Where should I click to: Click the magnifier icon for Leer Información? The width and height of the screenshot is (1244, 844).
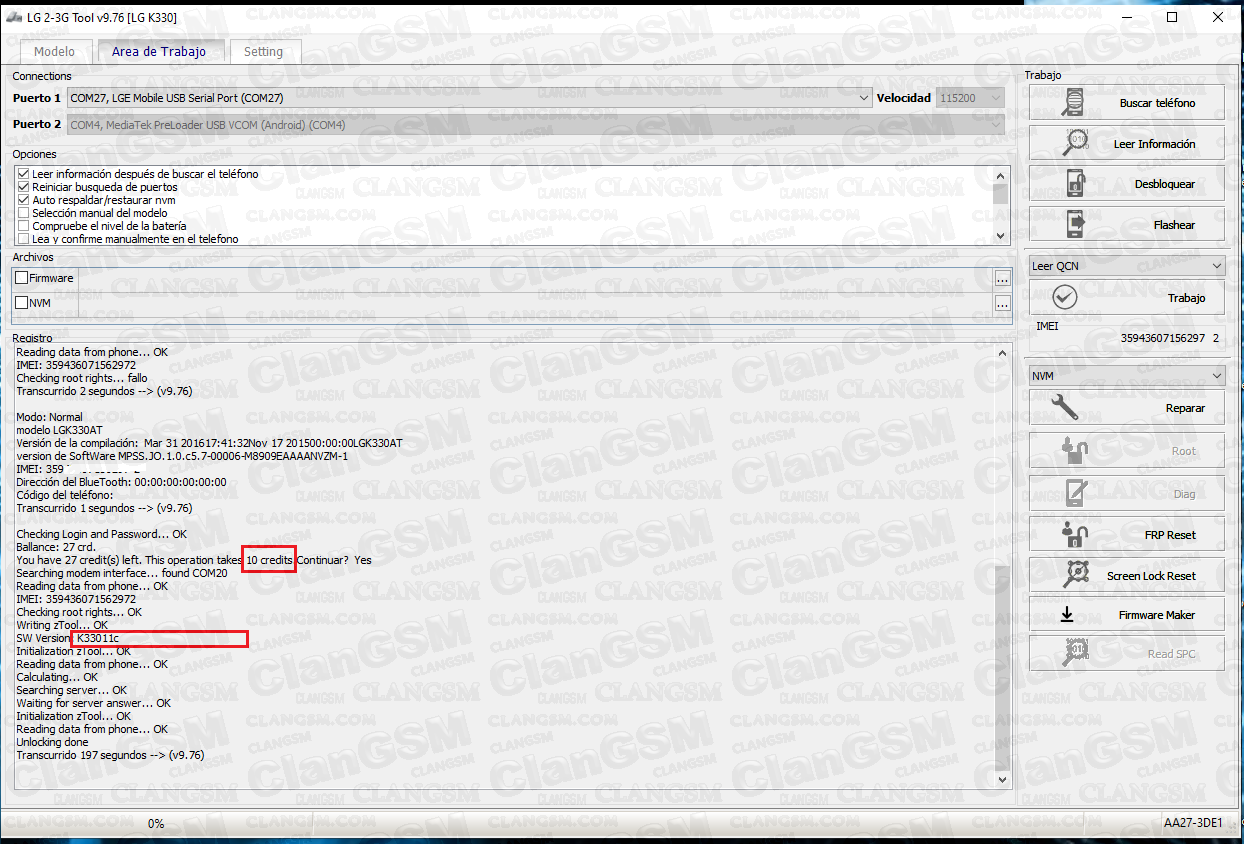tap(1074, 144)
